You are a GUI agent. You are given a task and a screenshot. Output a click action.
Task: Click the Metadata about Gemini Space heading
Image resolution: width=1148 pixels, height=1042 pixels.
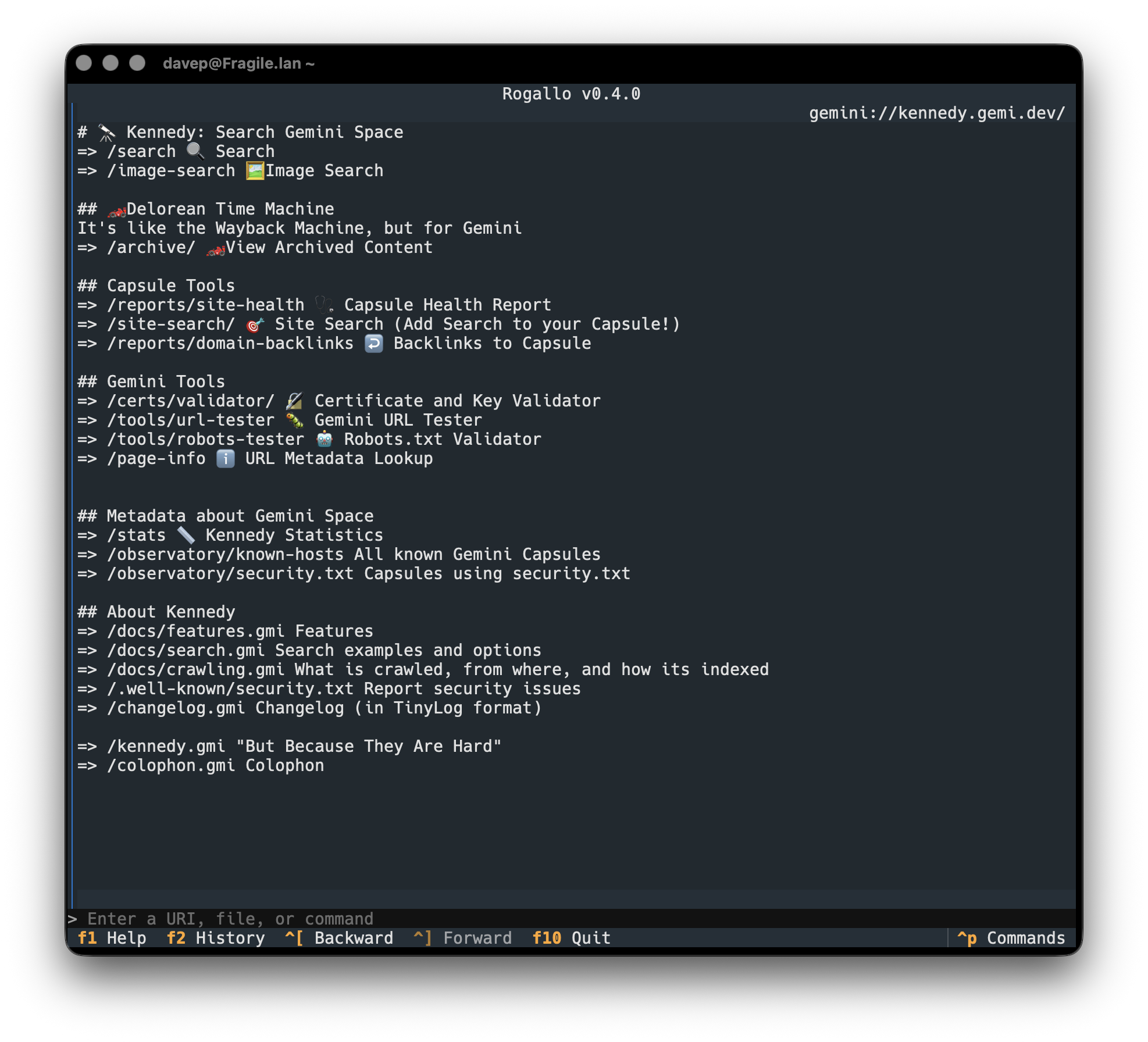coord(226,516)
